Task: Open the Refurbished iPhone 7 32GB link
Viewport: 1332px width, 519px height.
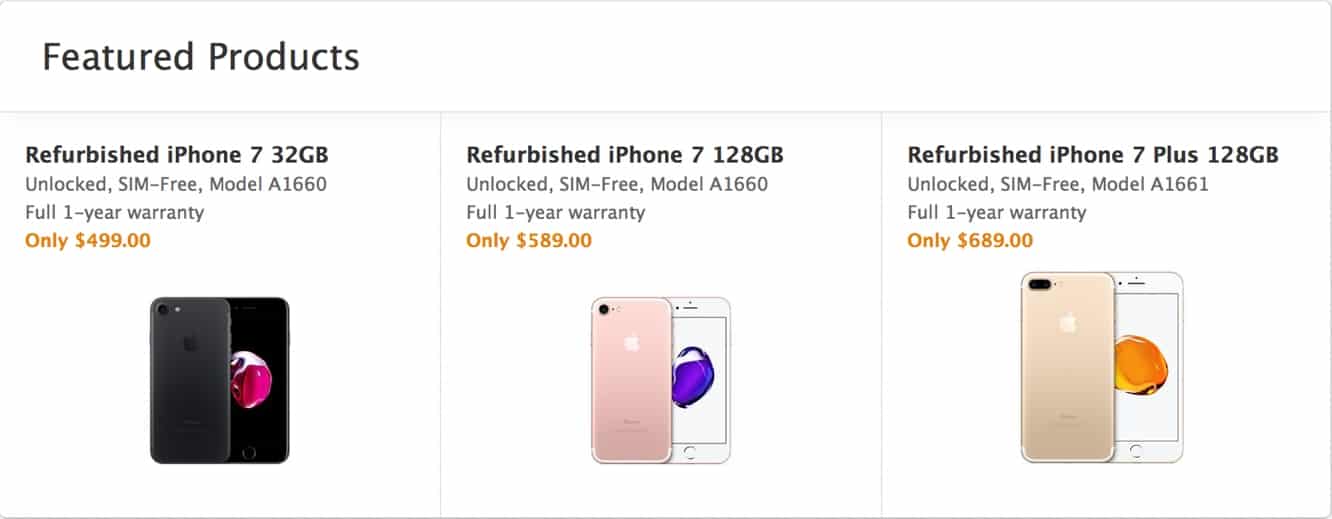Action: coord(177,155)
